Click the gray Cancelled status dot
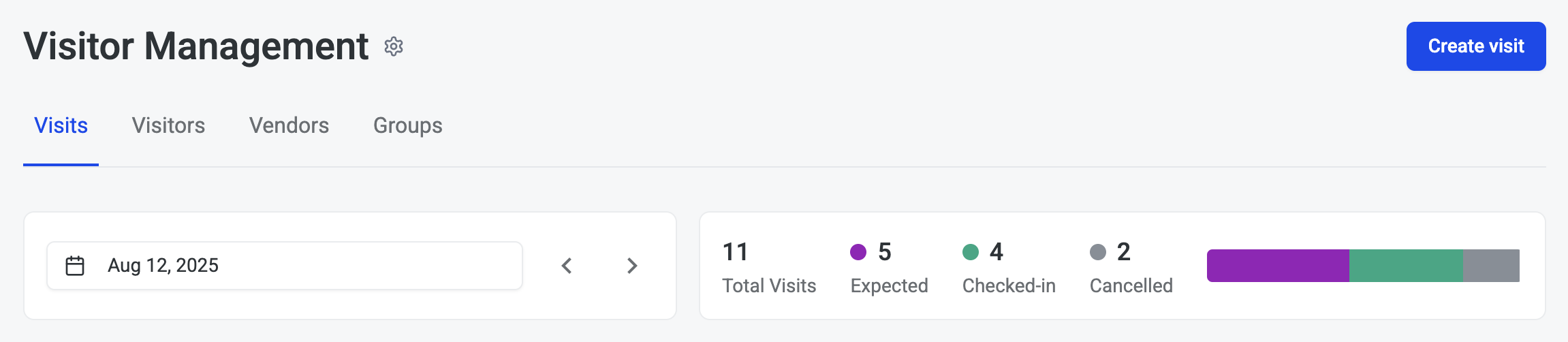Image resolution: width=1568 pixels, height=342 pixels. click(x=1098, y=252)
